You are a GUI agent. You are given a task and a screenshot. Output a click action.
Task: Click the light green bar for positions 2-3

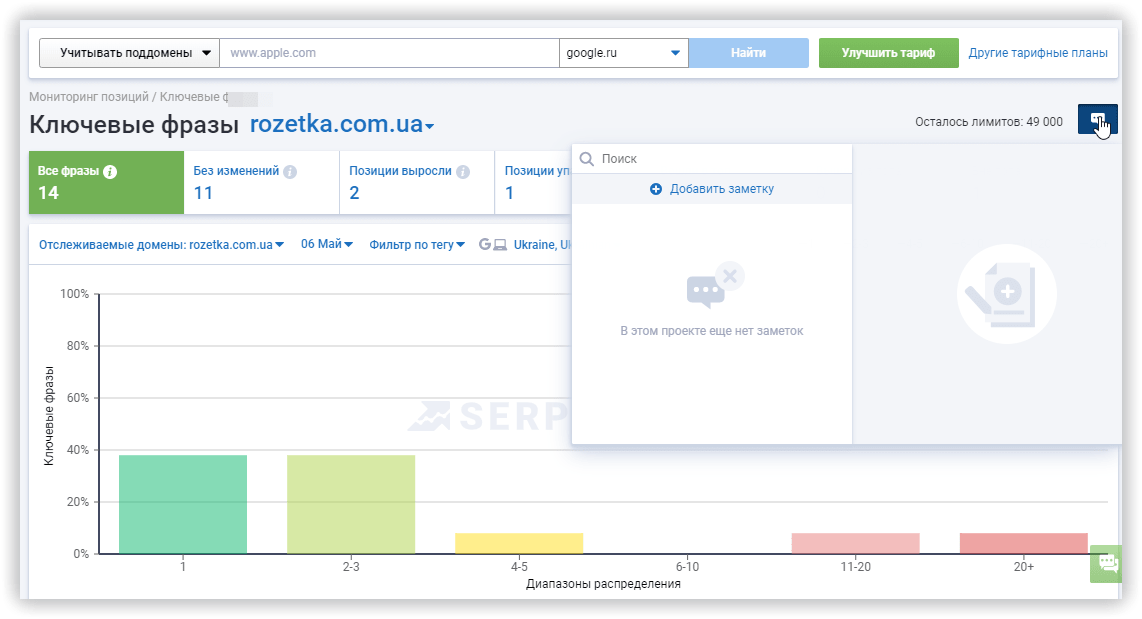[351, 504]
